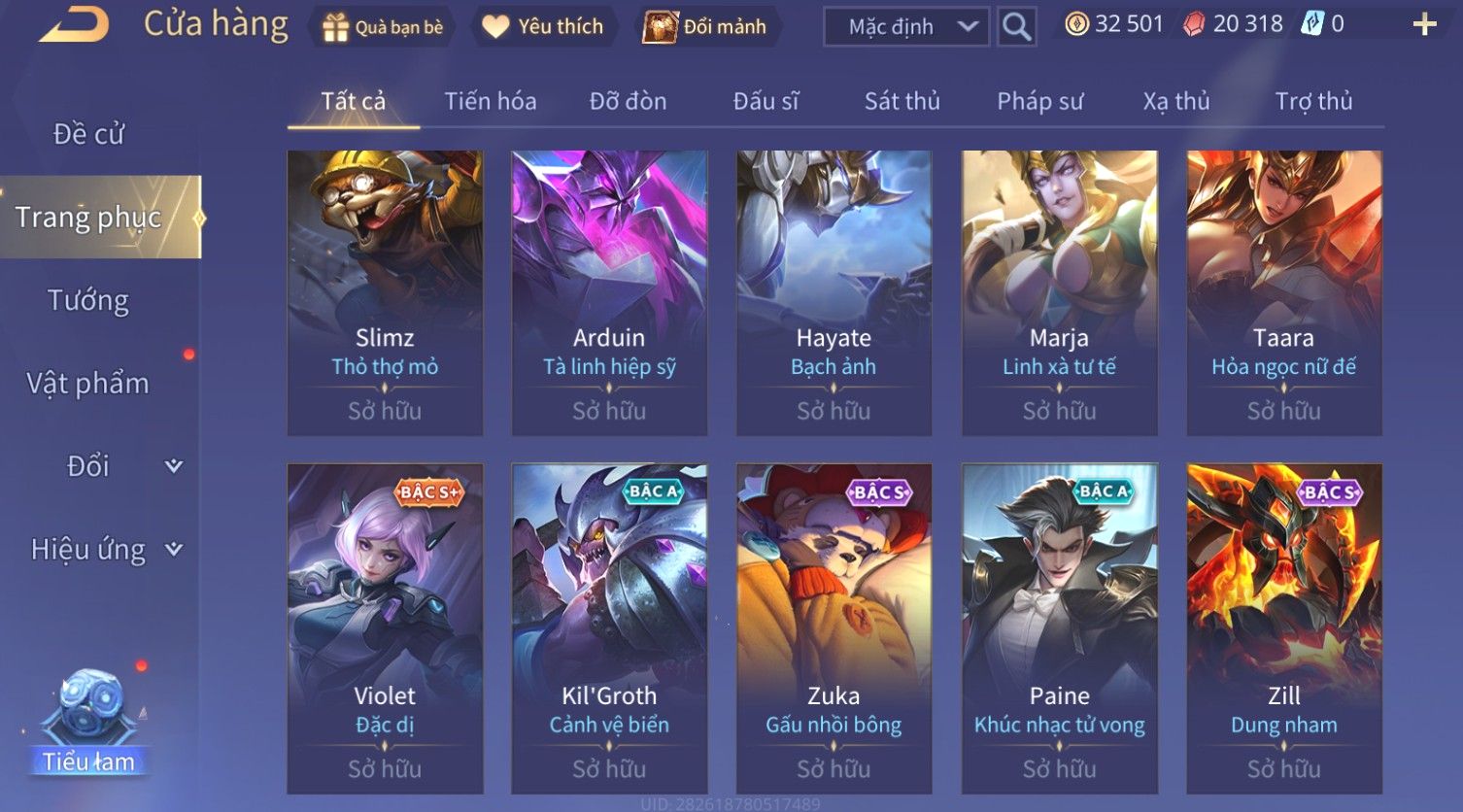Click the magnifying glass search icon
This screenshot has width=1463, height=812.
click(x=1016, y=27)
